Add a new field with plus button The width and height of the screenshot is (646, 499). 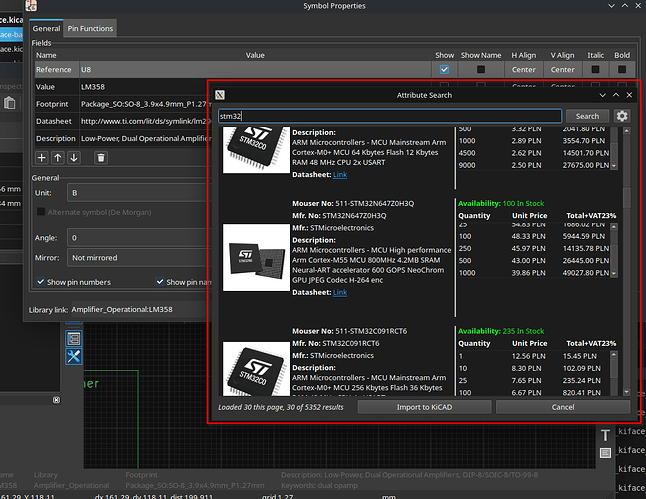(42, 158)
